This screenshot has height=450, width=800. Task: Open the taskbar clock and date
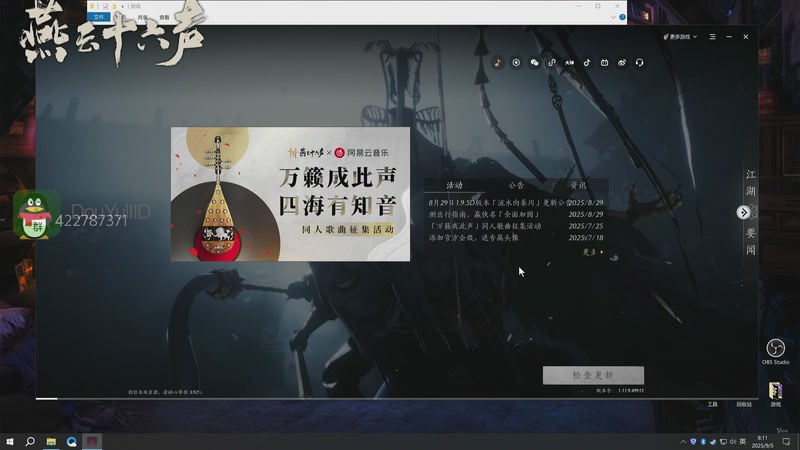point(763,442)
